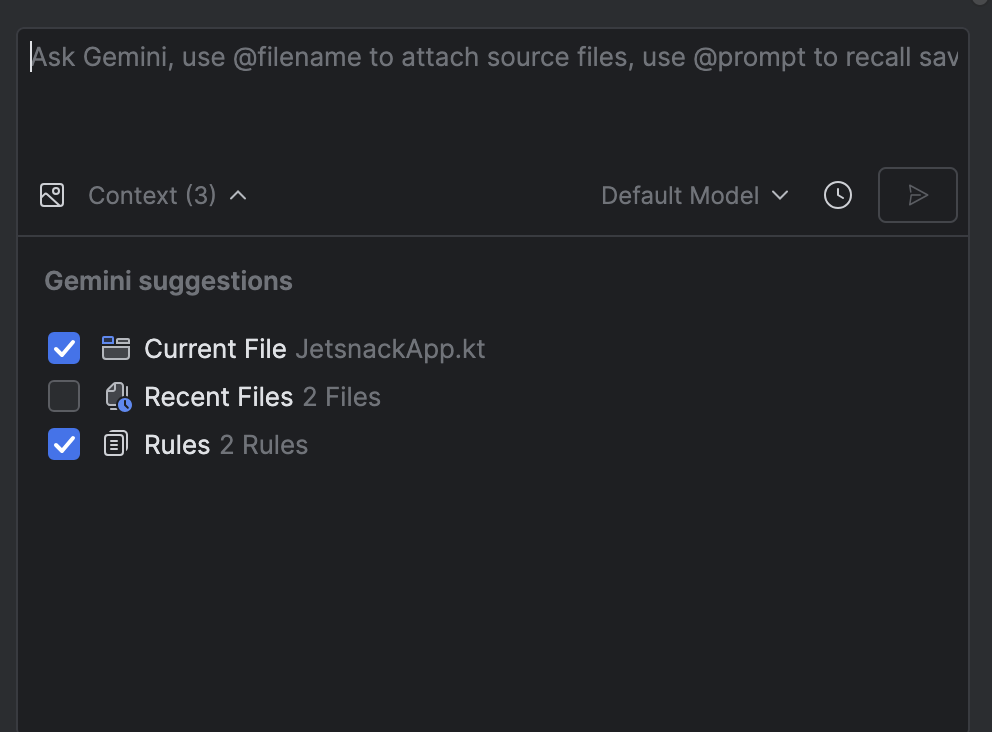This screenshot has height=732, width=992.
Task: Click the chevron beside Default Model
Action: (x=781, y=196)
